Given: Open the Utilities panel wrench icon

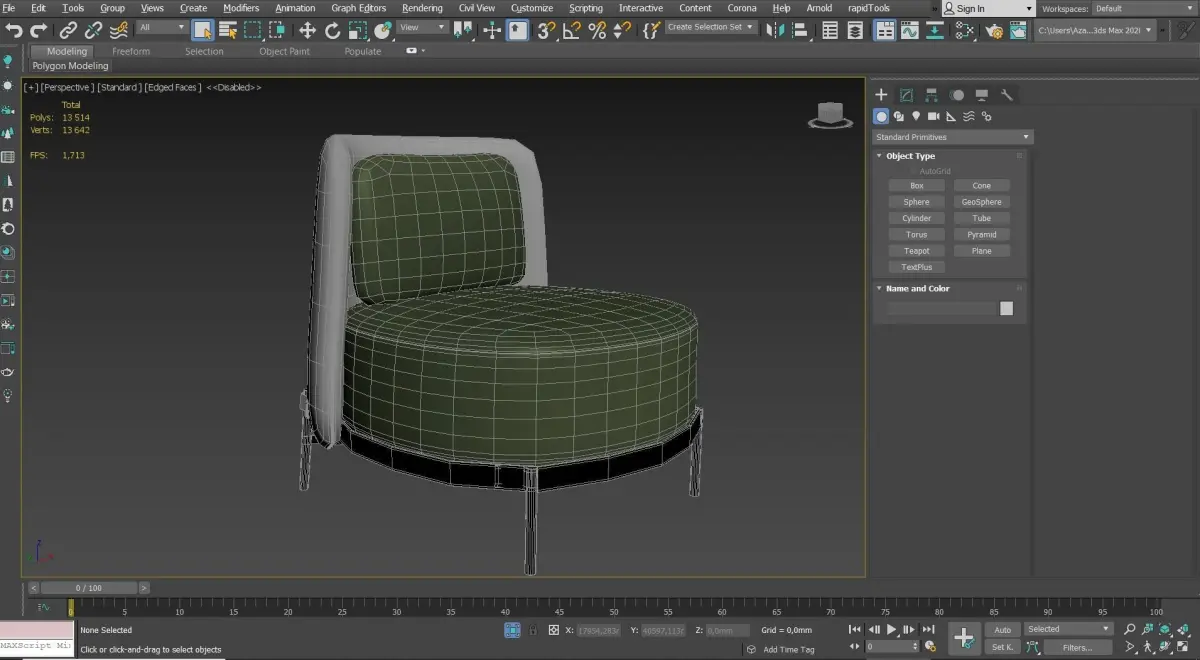Looking at the screenshot, I should pyautogui.click(x=1007, y=95).
